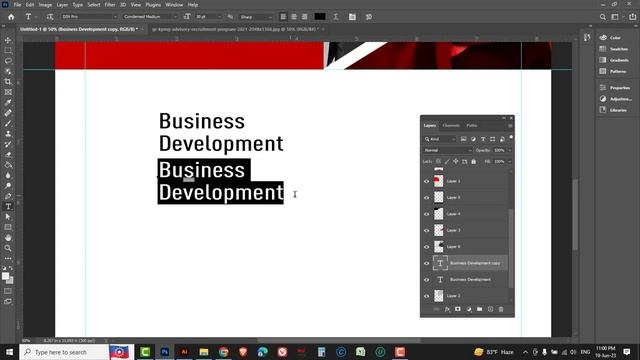
Task: Select the Brush tool
Action: click(8, 123)
